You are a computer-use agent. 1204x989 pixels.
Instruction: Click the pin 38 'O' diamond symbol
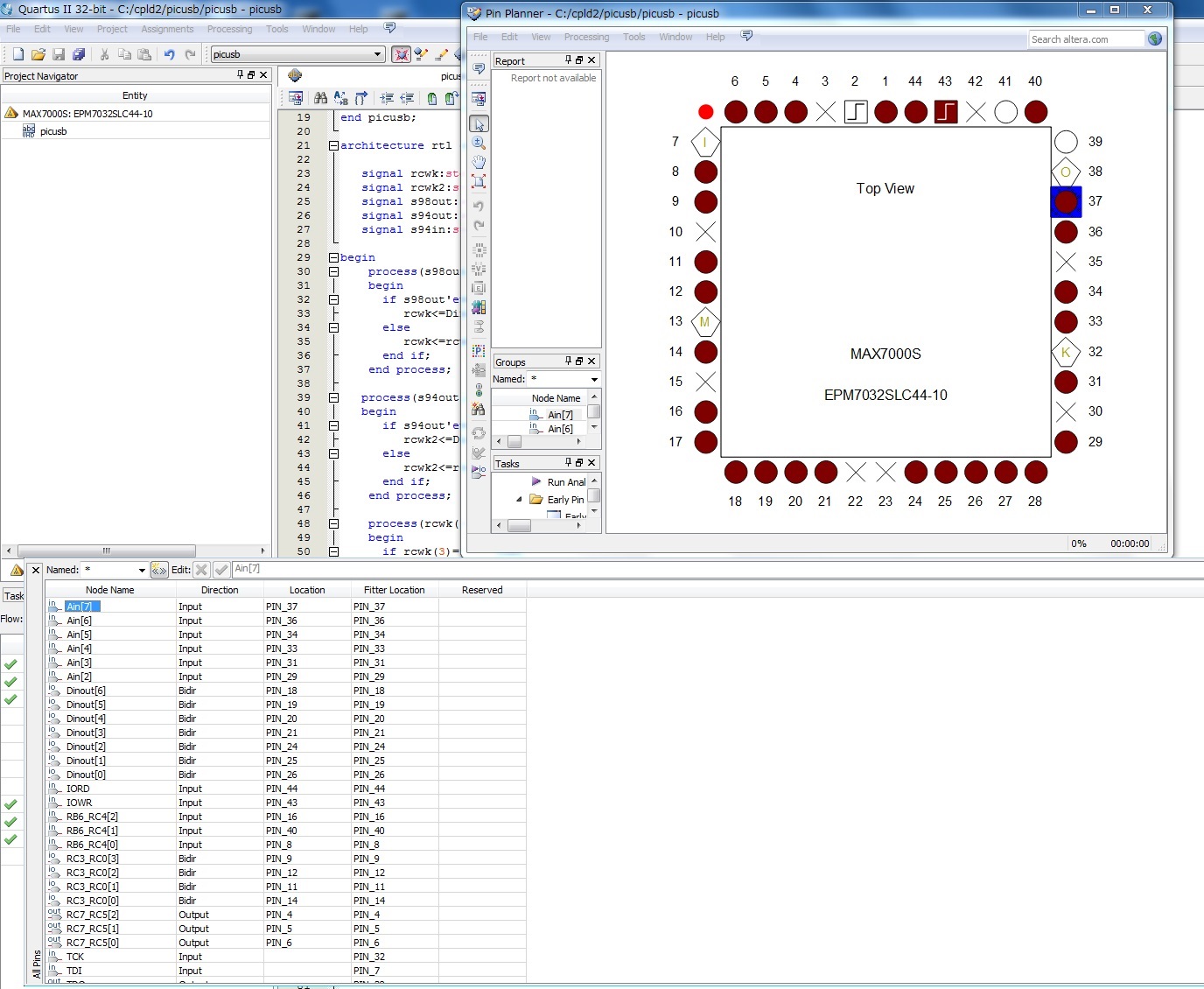[x=1066, y=172]
